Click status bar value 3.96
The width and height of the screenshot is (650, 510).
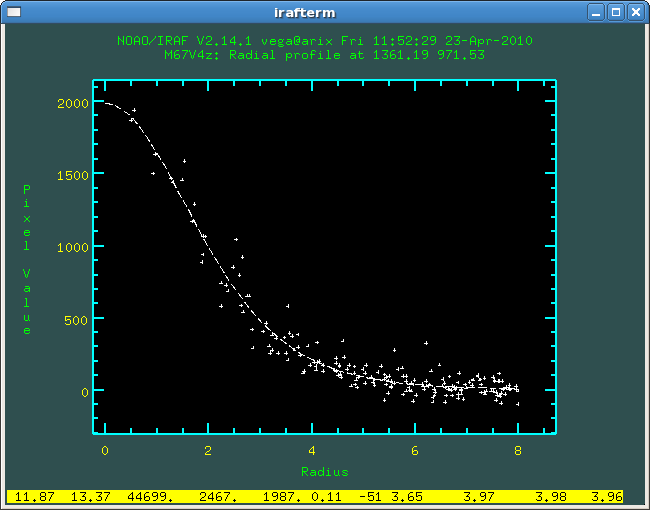pos(607,496)
